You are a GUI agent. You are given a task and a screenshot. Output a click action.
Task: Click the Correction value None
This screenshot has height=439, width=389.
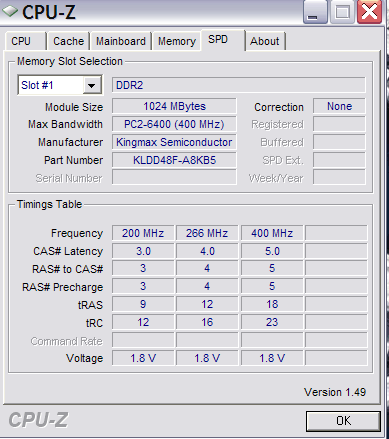tap(339, 107)
